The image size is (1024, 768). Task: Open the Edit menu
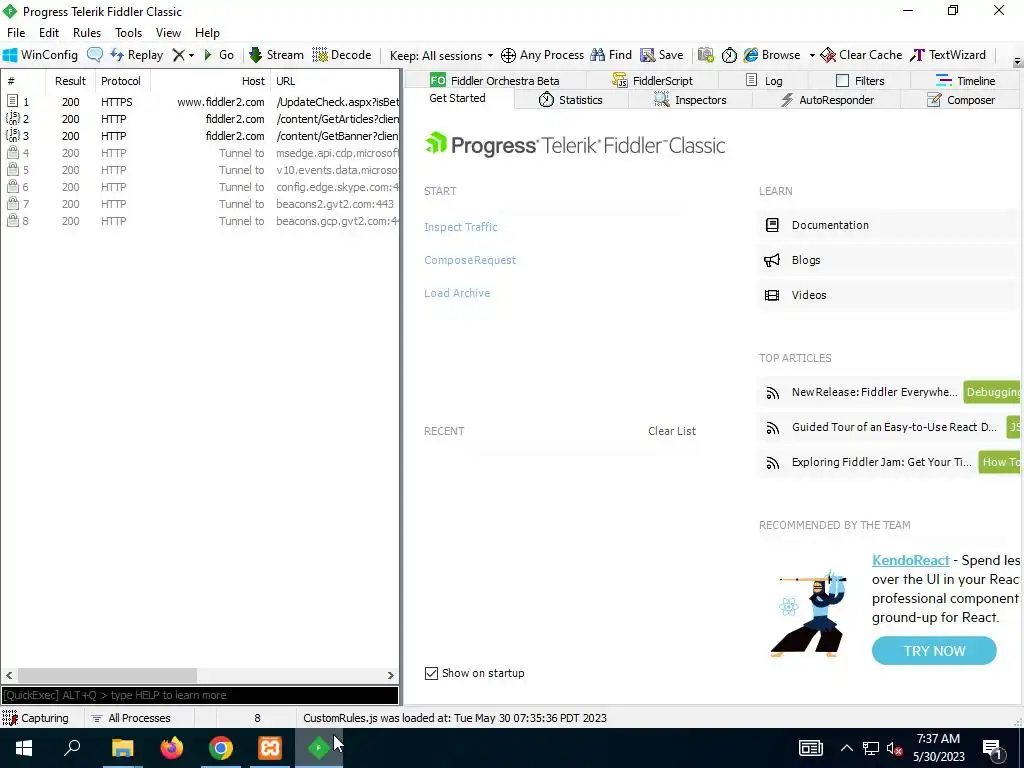49,33
